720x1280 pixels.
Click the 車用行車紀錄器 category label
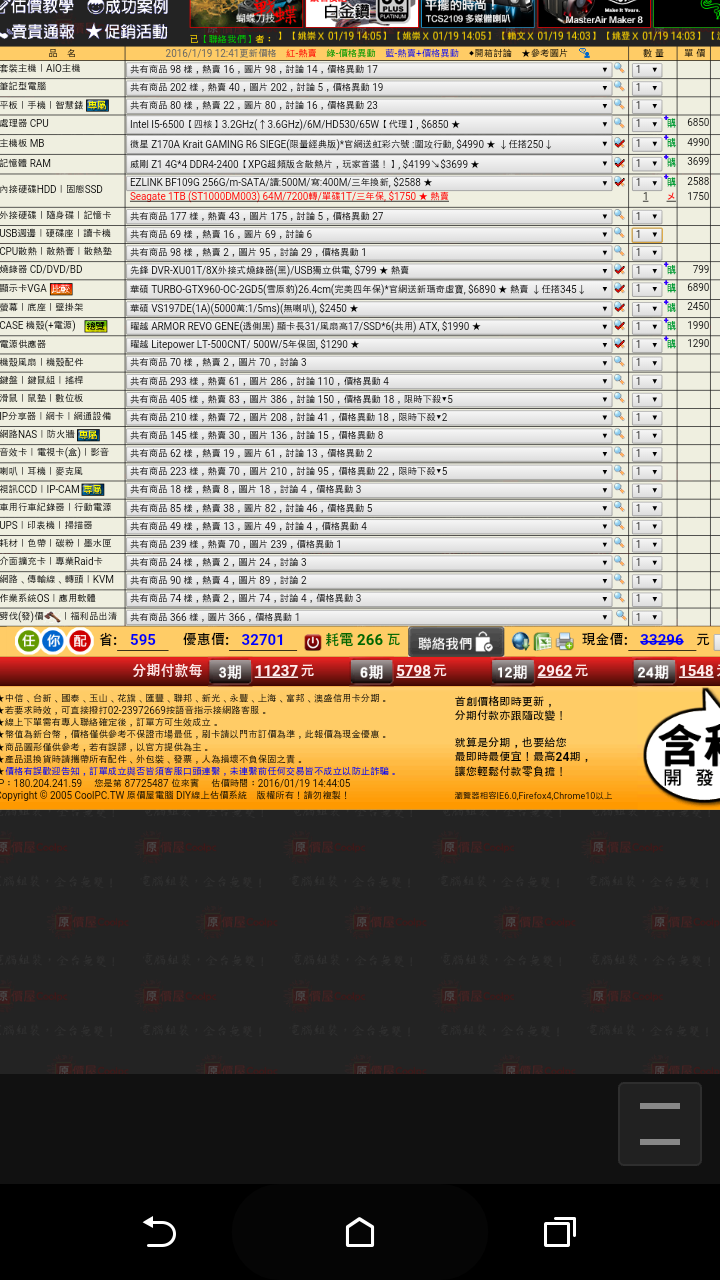click(56, 508)
